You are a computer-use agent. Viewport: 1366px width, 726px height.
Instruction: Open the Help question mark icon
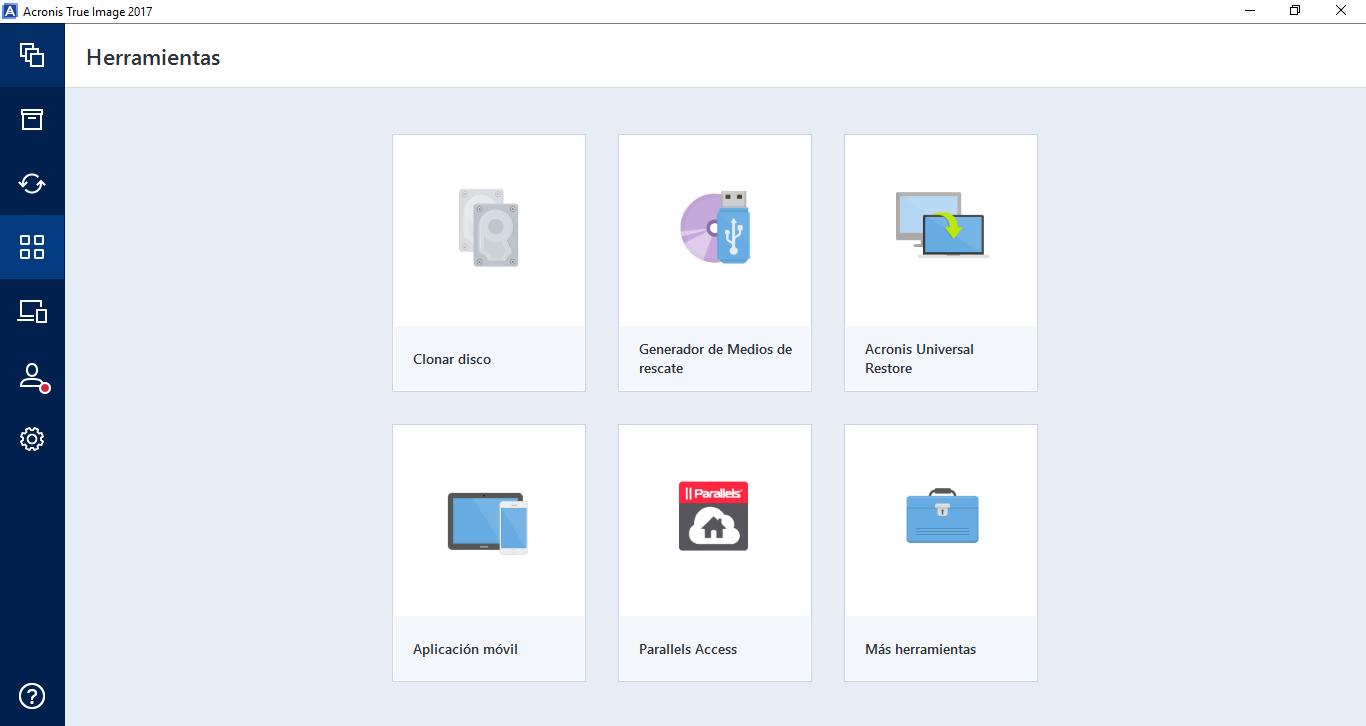click(32, 696)
